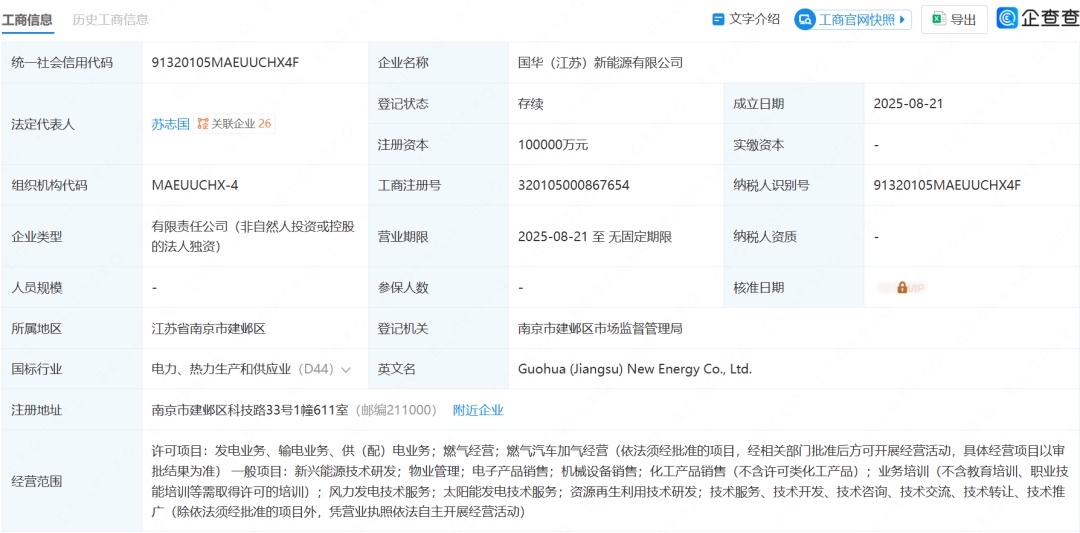Select the 工商注册号 320105000867654 value

pos(573,185)
